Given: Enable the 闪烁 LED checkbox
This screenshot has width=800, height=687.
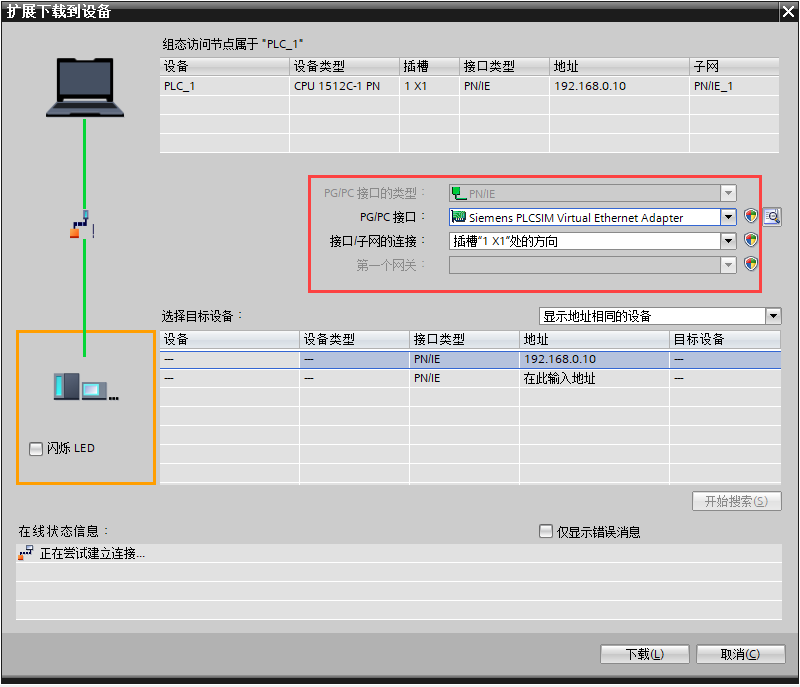Looking at the screenshot, I should click(37, 449).
